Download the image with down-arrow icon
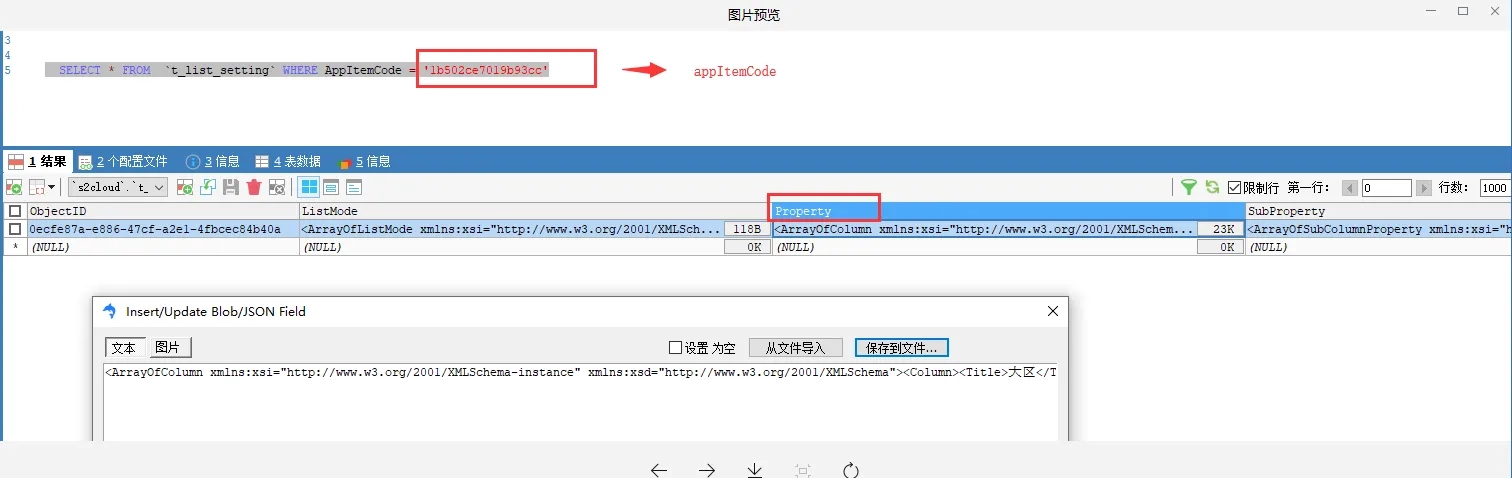This screenshot has height=478, width=1512. pos(755,469)
